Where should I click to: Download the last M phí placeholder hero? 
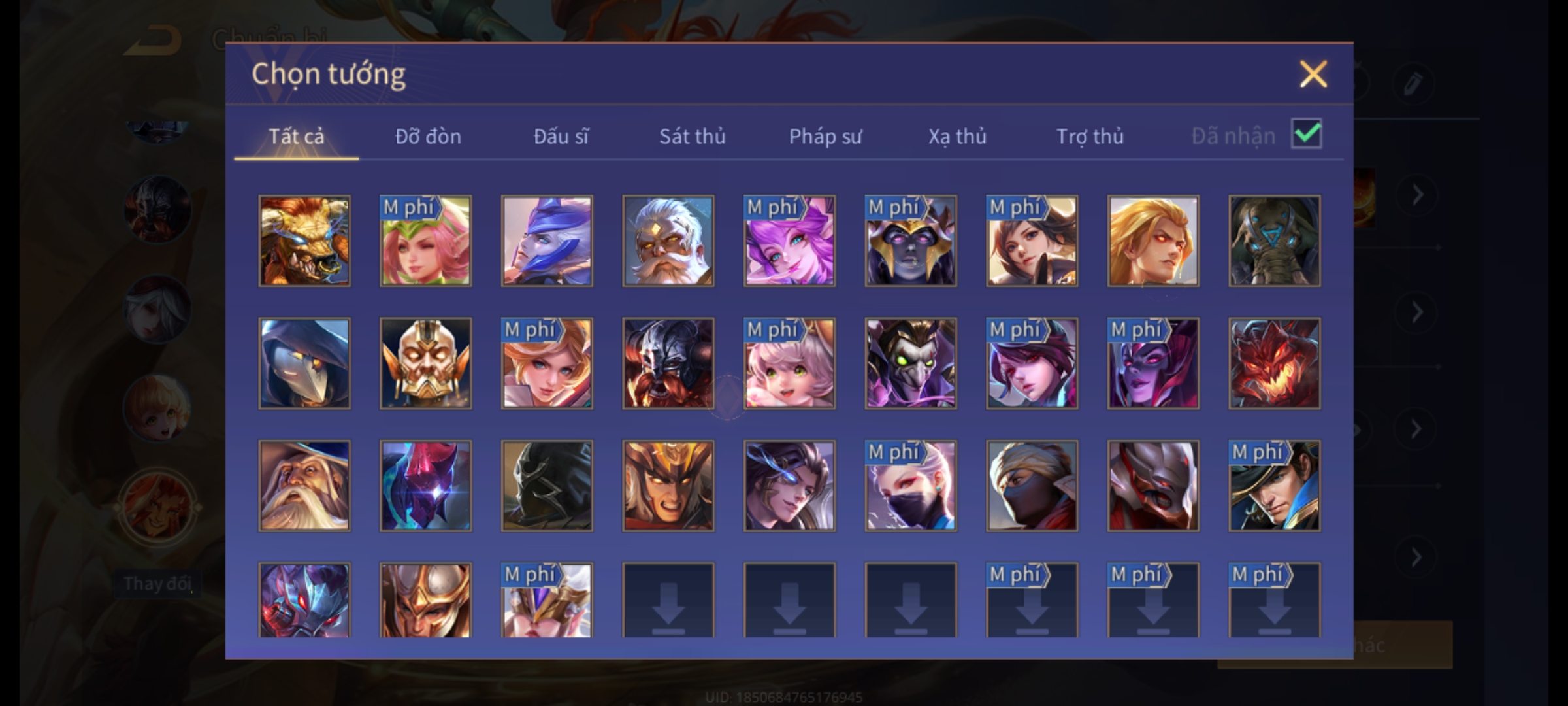pos(1274,600)
